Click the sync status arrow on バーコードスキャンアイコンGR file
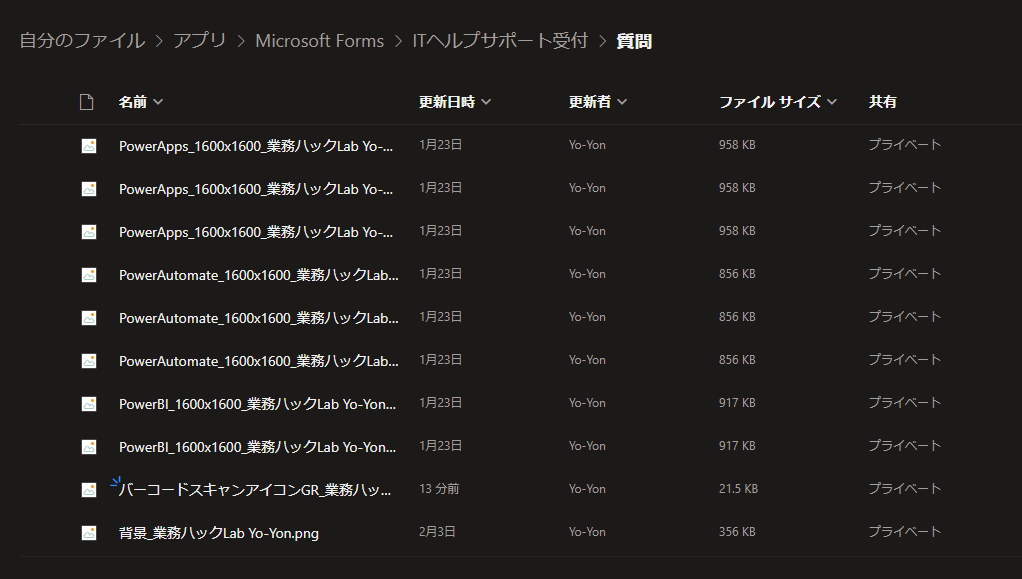This screenshot has height=579, width=1022. click(x=113, y=483)
